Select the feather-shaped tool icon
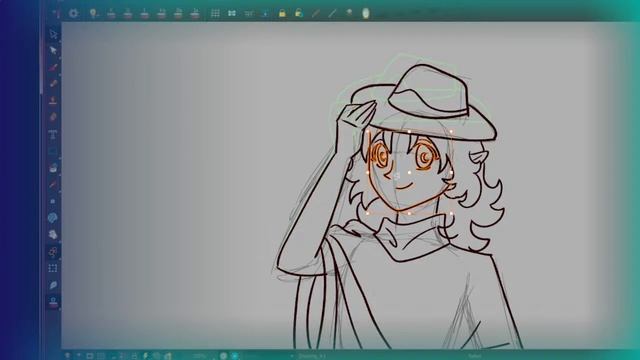Image resolution: width=640 pixels, height=360 pixels. coord(53,285)
